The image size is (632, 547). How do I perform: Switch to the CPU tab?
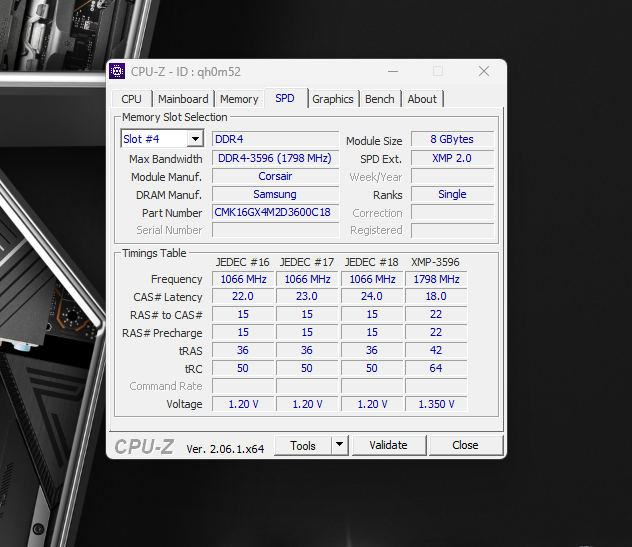tap(131, 99)
